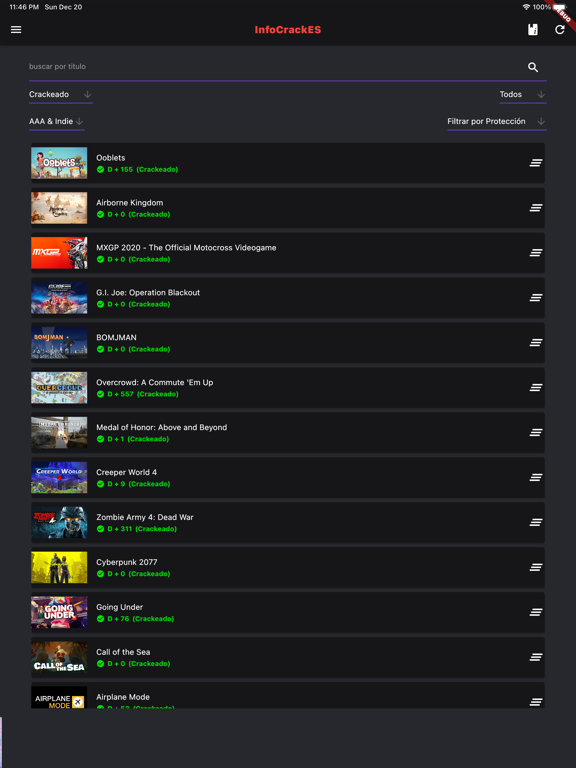Select the Going Under title text

tap(120, 607)
